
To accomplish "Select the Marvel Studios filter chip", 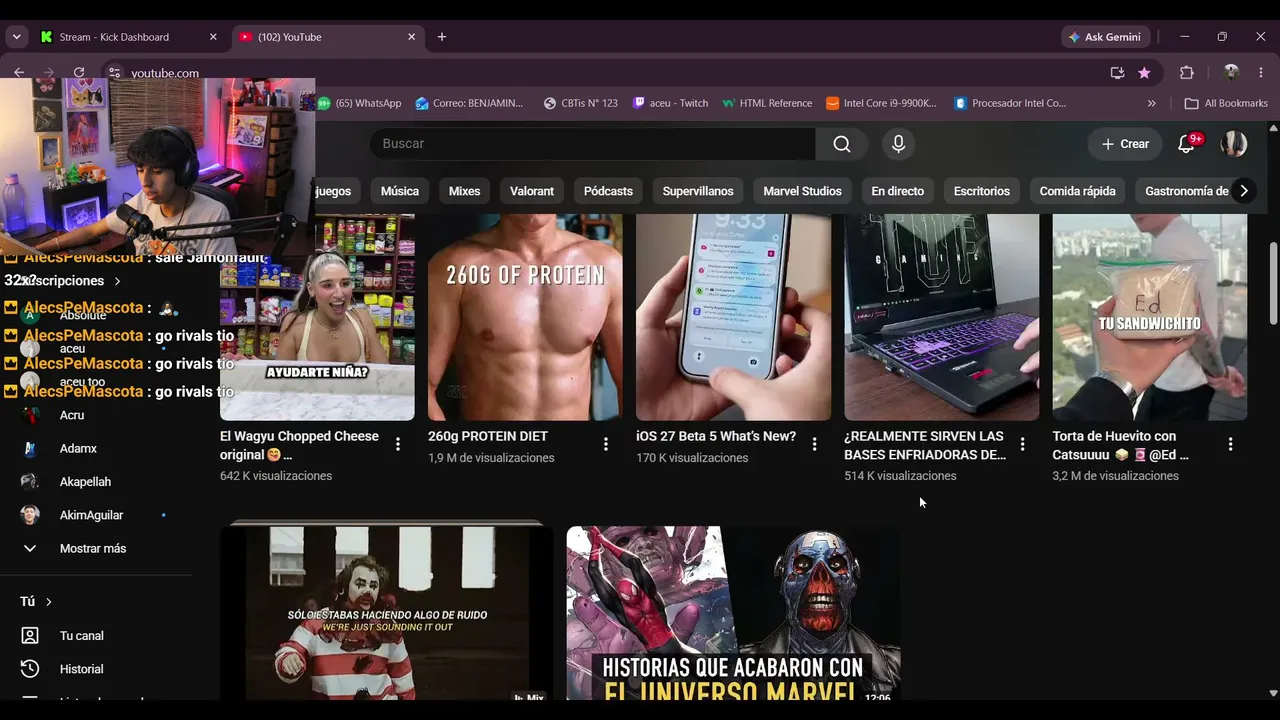I will coord(802,191).
